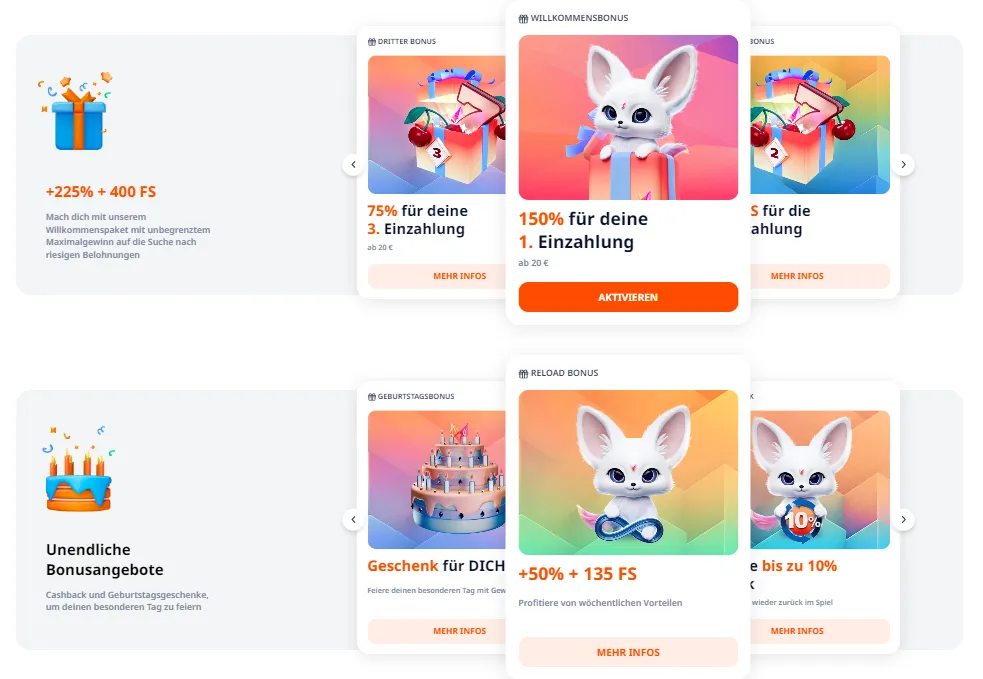Show next card in endless bonuses carousel
The width and height of the screenshot is (983, 679).
click(903, 520)
